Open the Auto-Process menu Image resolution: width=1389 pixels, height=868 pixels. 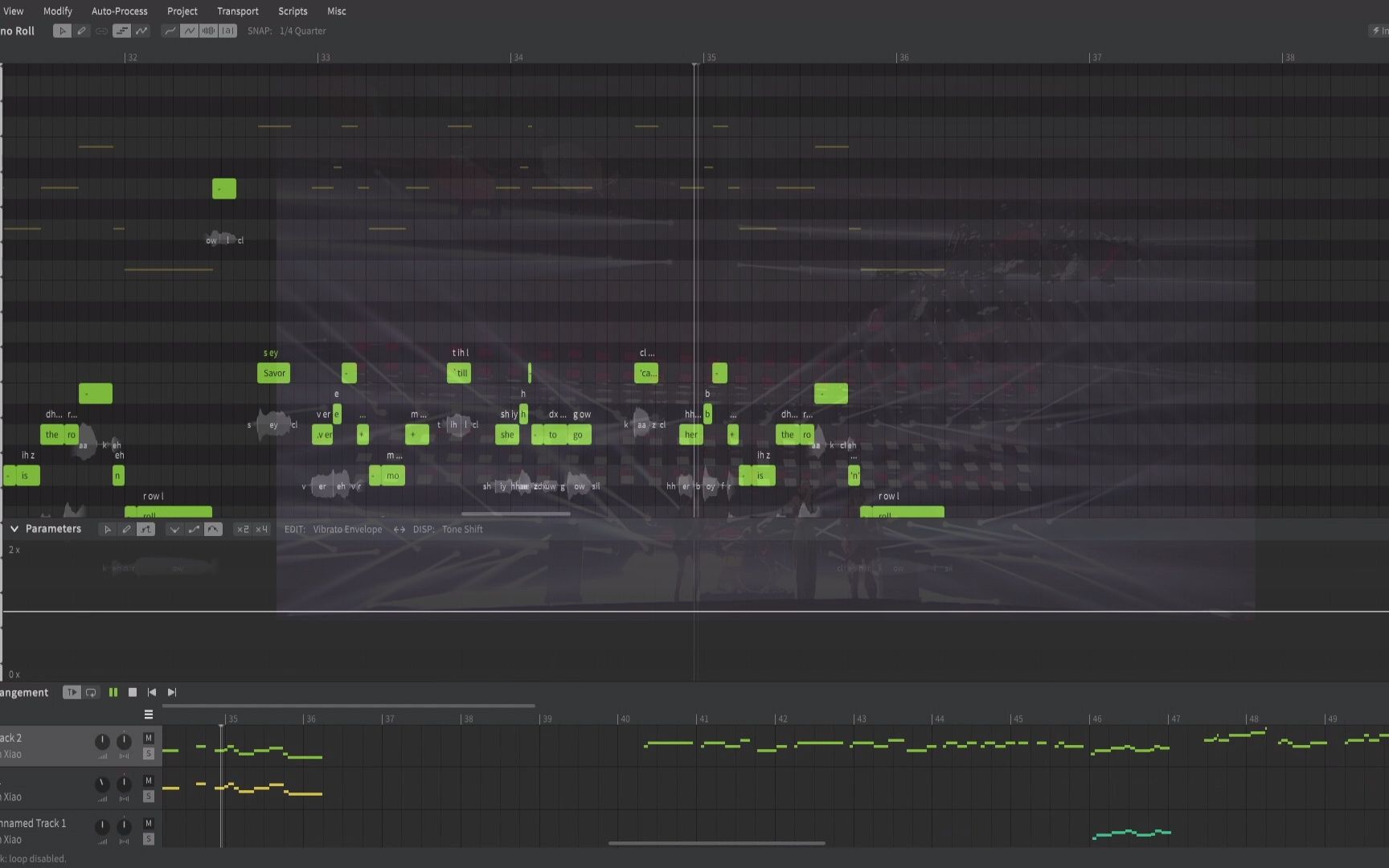coord(119,11)
